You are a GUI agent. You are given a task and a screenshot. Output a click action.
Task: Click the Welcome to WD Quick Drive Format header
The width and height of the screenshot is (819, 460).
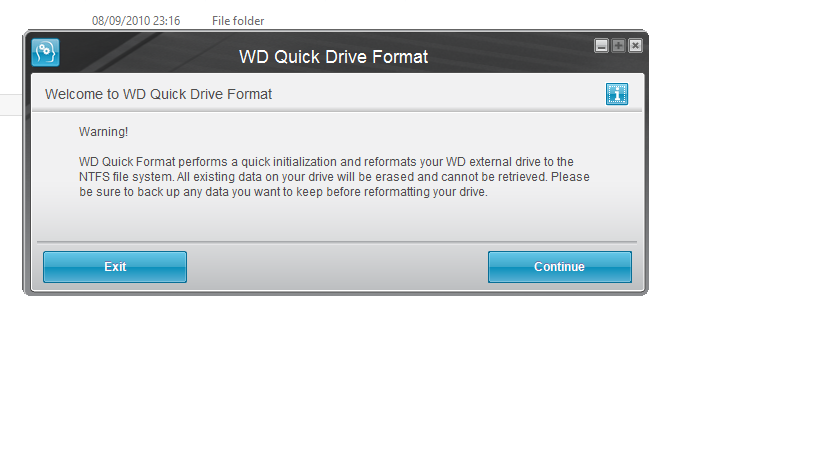coord(158,94)
